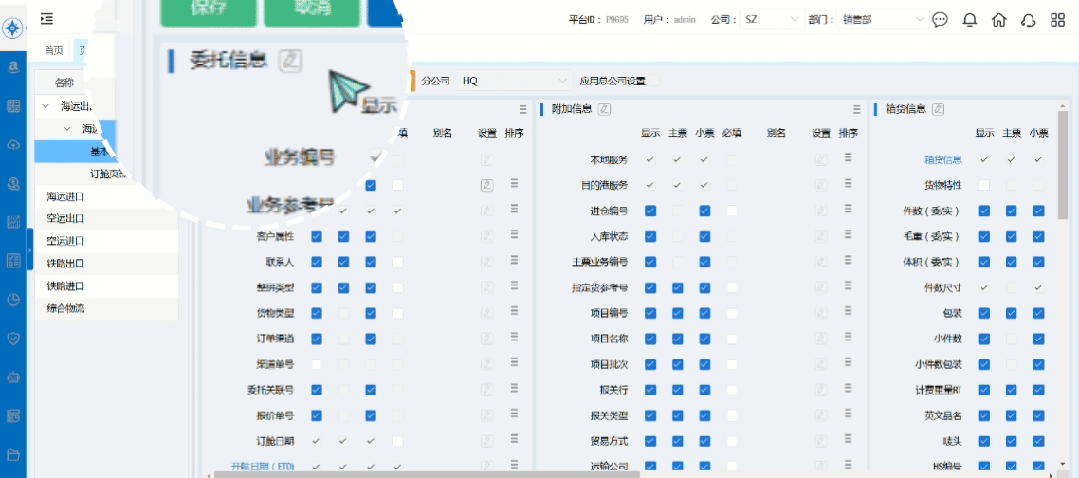Viewport: 1079px width, 478px height.
Task: Open the 分公司 HQ dropdown
Action: 513,80
